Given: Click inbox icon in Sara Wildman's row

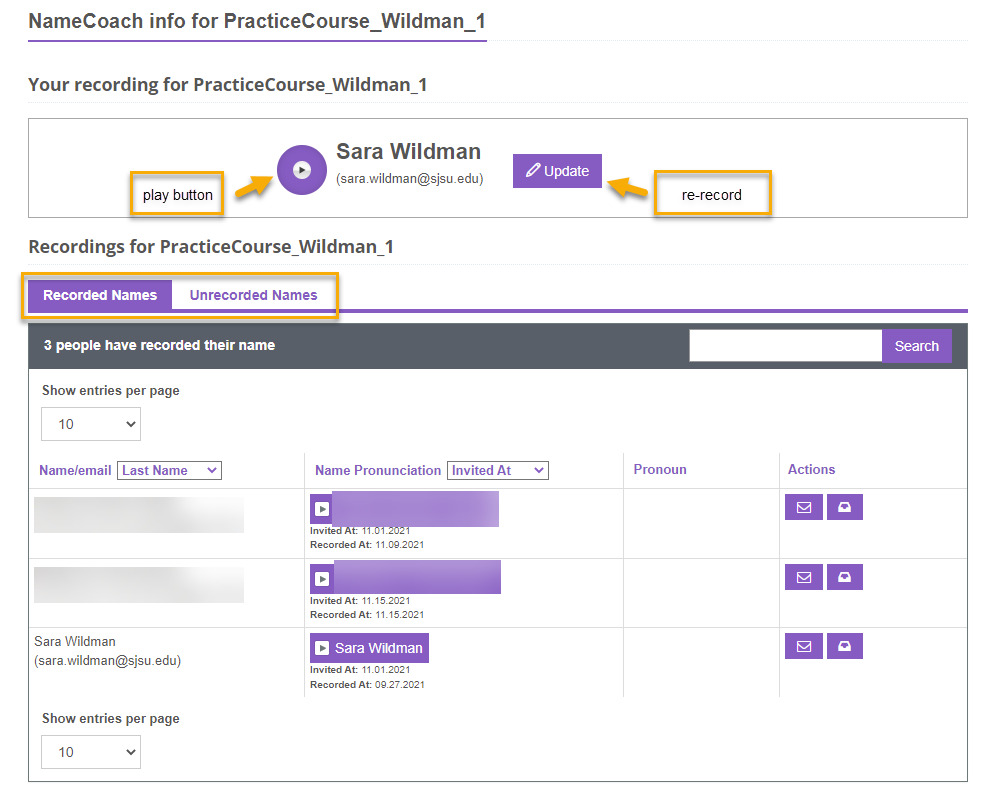Looking at the screenshot, I should click(844, 646).
